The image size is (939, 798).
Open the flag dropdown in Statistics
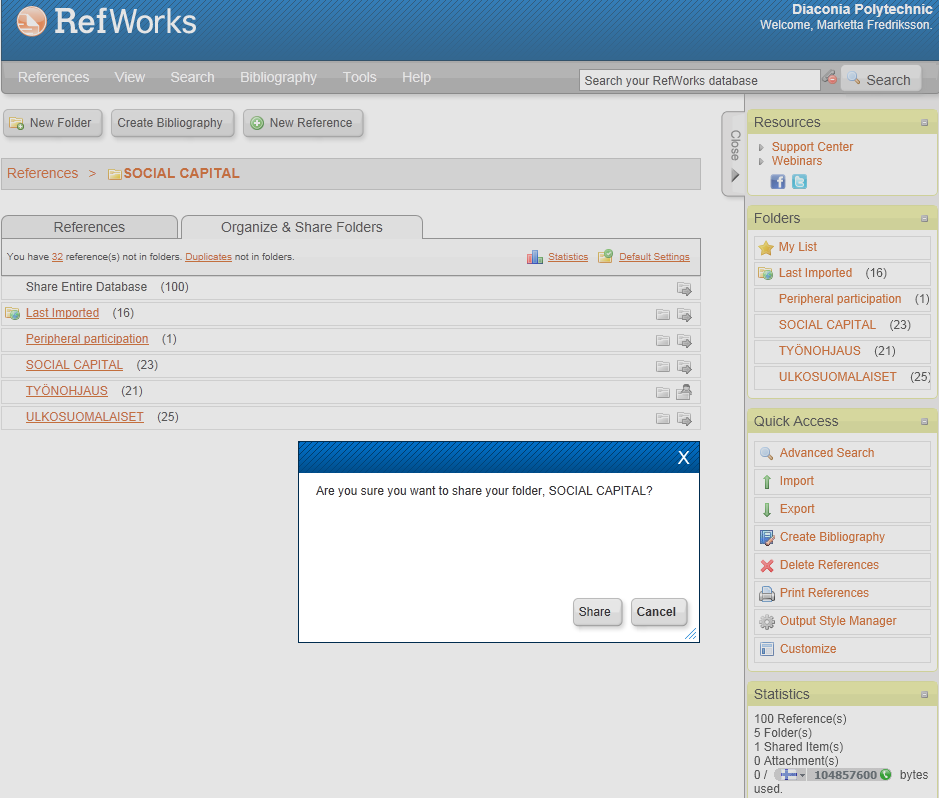pos(792,775)
